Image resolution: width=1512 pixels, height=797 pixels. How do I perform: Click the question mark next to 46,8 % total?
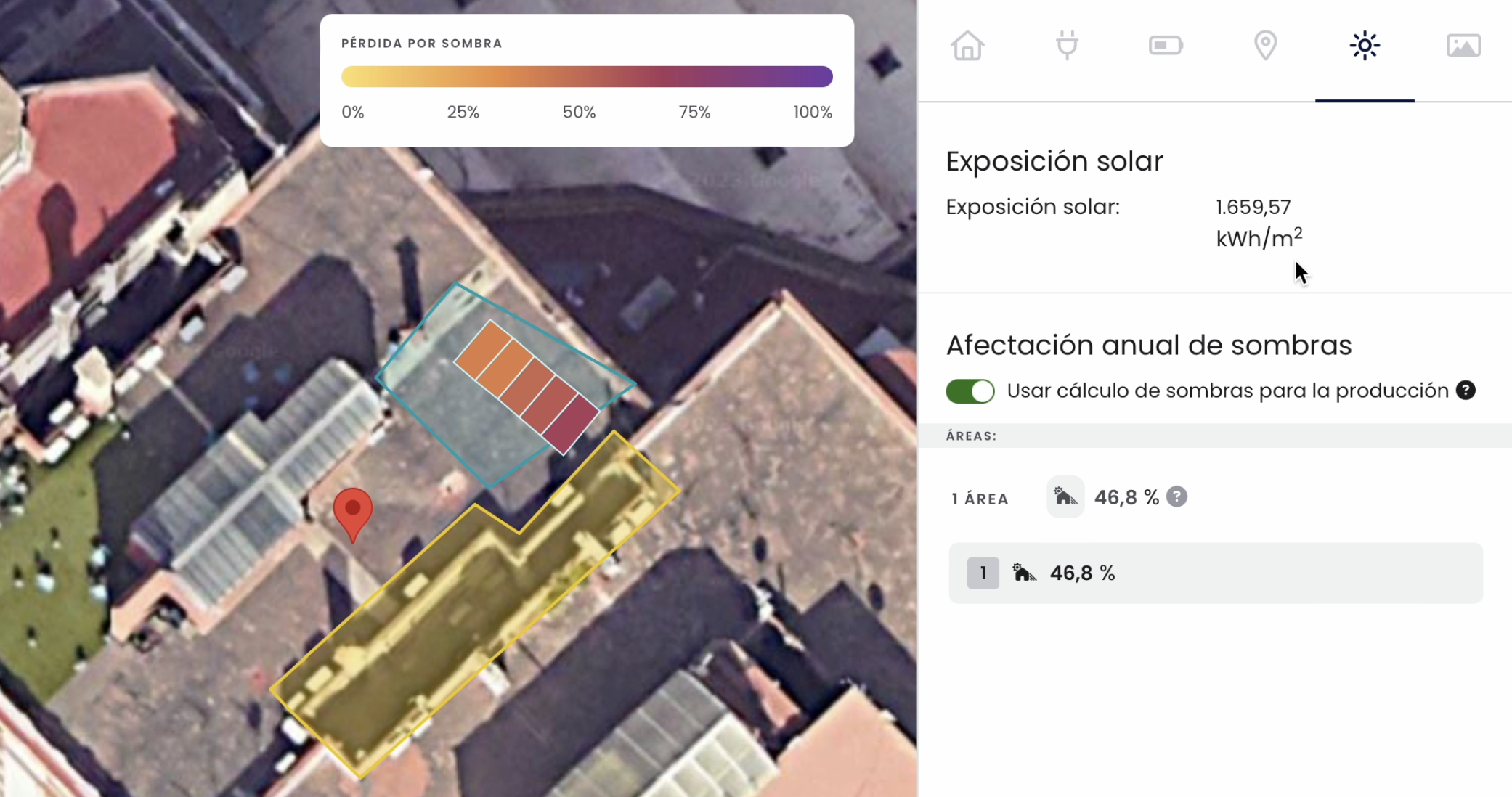click(1176, 497)
